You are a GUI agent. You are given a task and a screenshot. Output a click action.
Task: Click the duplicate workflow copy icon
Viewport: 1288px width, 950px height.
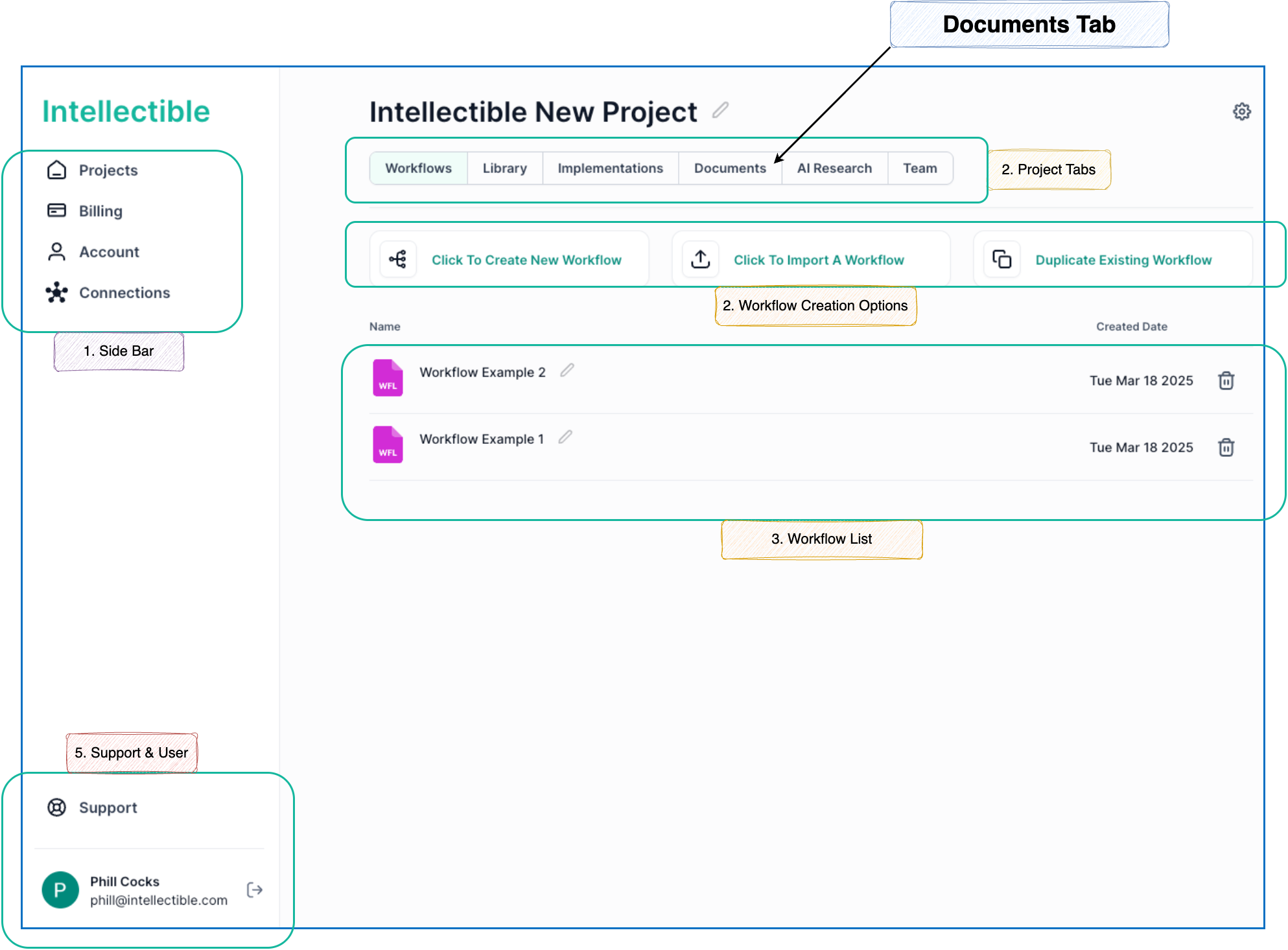1002,259
